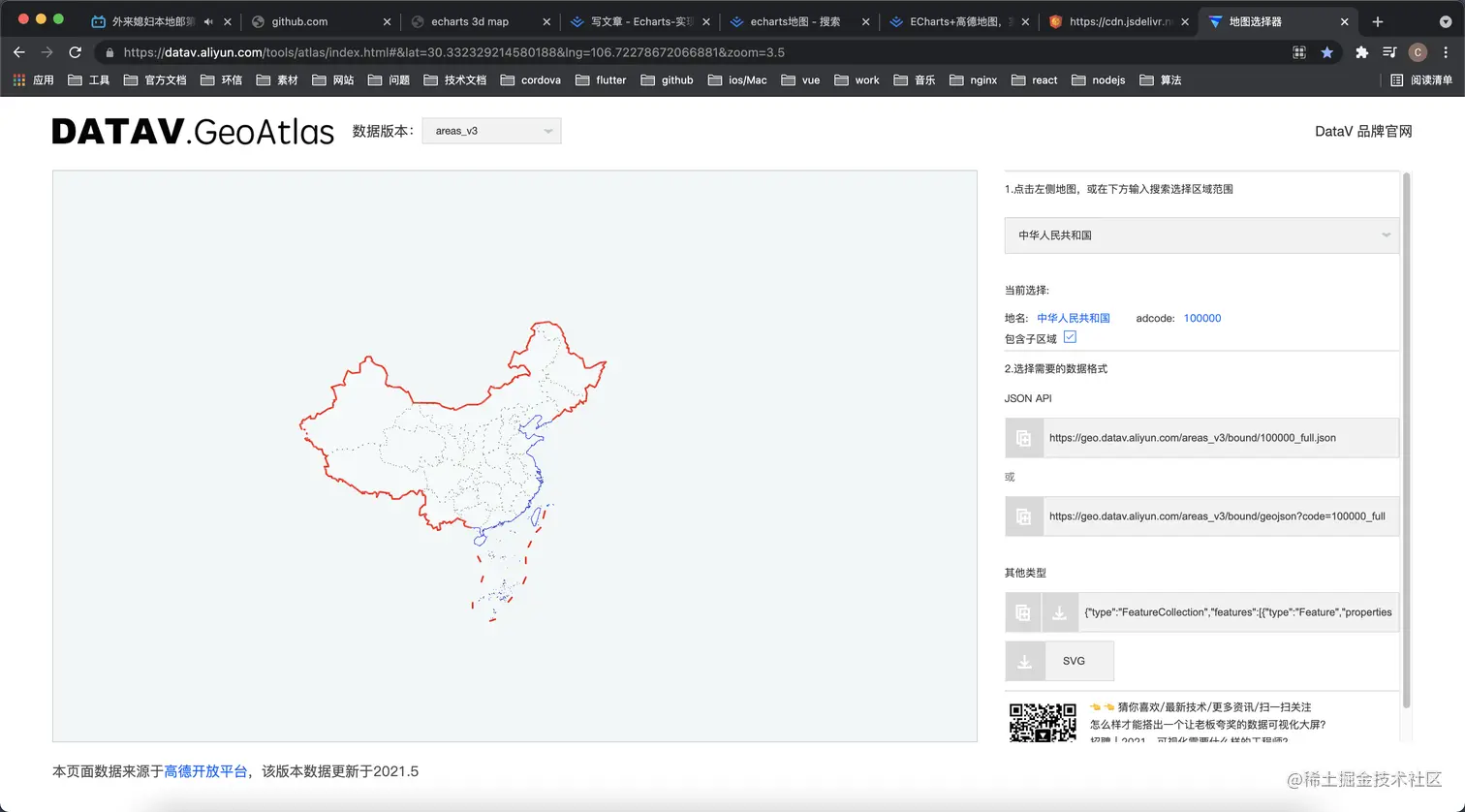
Task: Open the areas_v3 data version dropdown
Action: pos(491,131)
